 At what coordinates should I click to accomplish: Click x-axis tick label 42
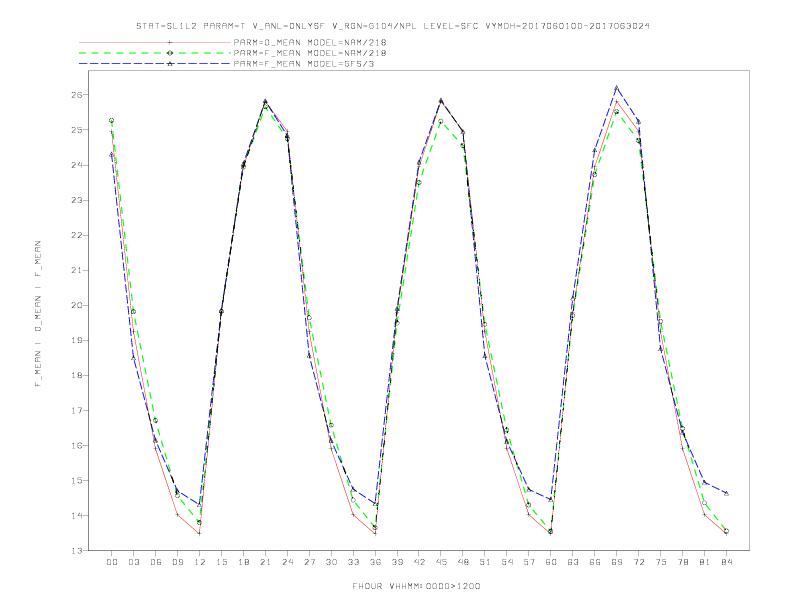(419, 562)
